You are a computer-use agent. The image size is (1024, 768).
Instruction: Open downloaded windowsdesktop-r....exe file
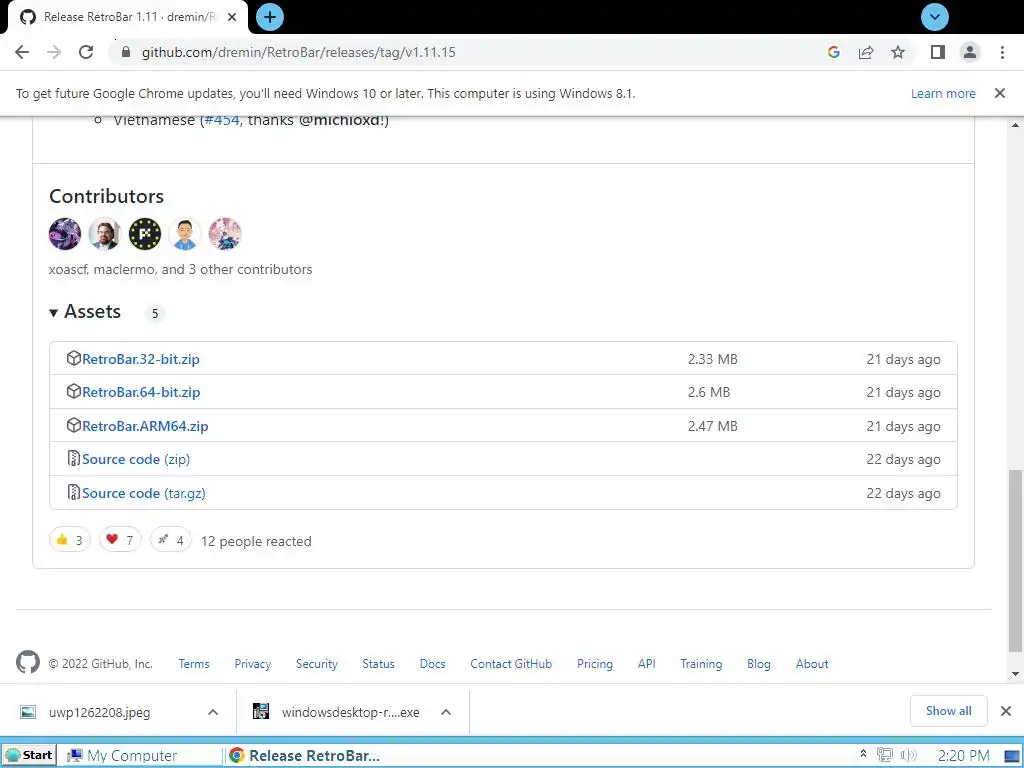click(338, 712)
